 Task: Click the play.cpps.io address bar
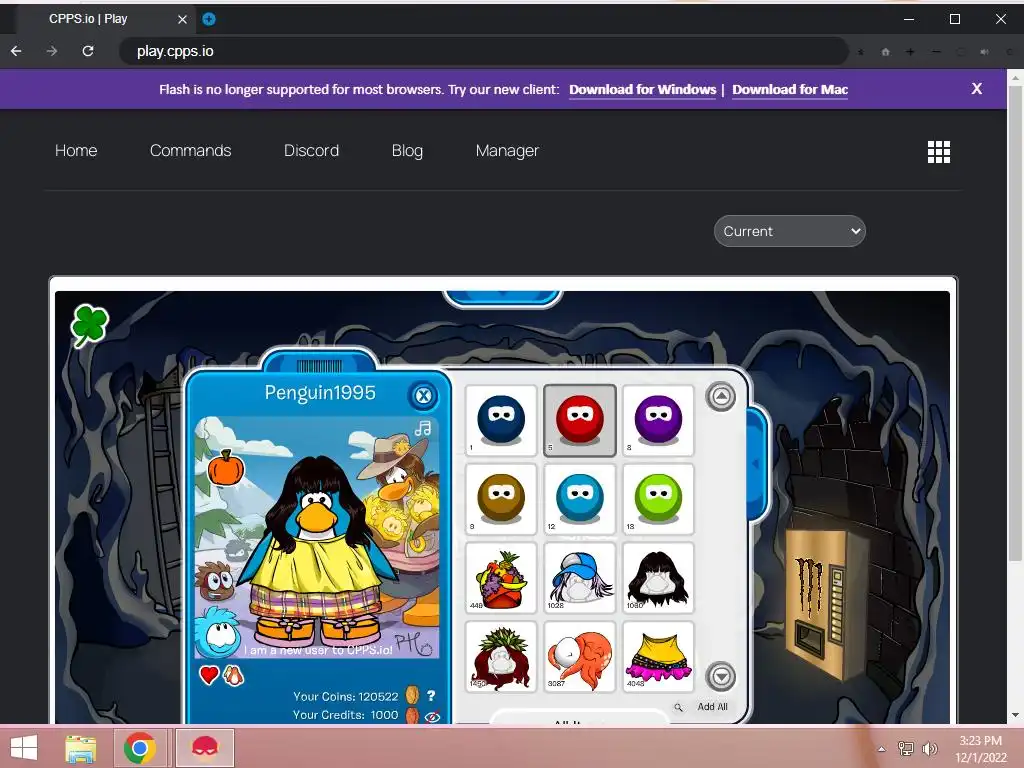point(483,51)
